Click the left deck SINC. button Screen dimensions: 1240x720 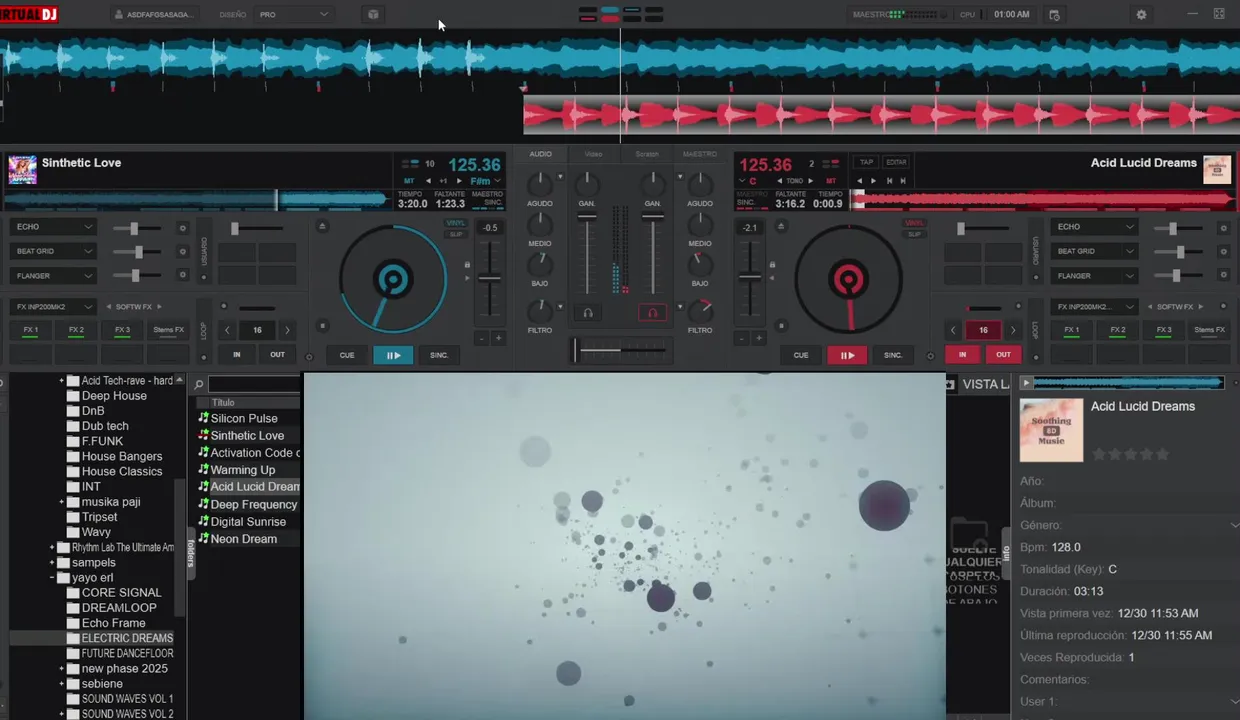pos(439,355)
